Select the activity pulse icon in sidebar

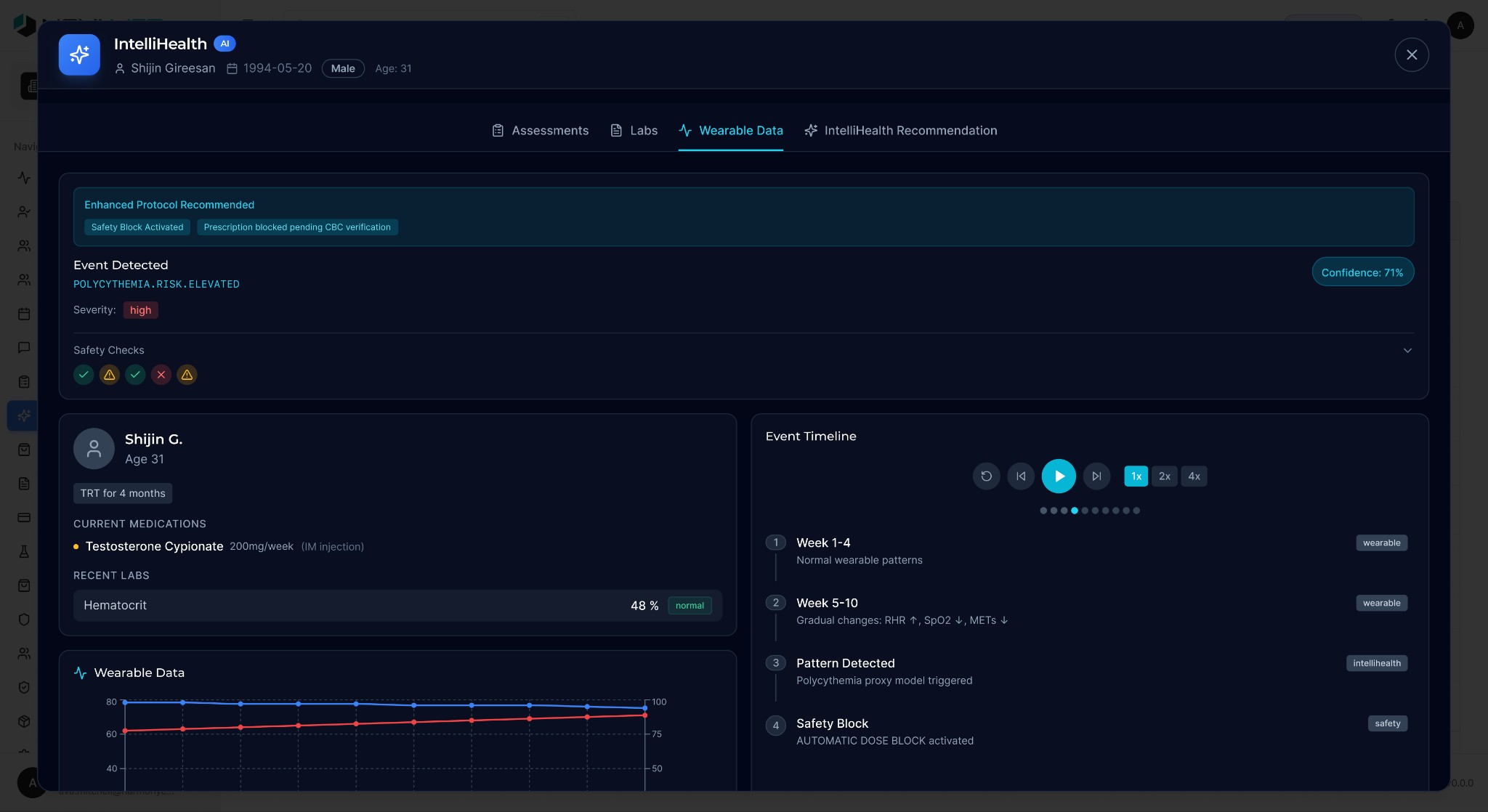[x=24, y=177]
